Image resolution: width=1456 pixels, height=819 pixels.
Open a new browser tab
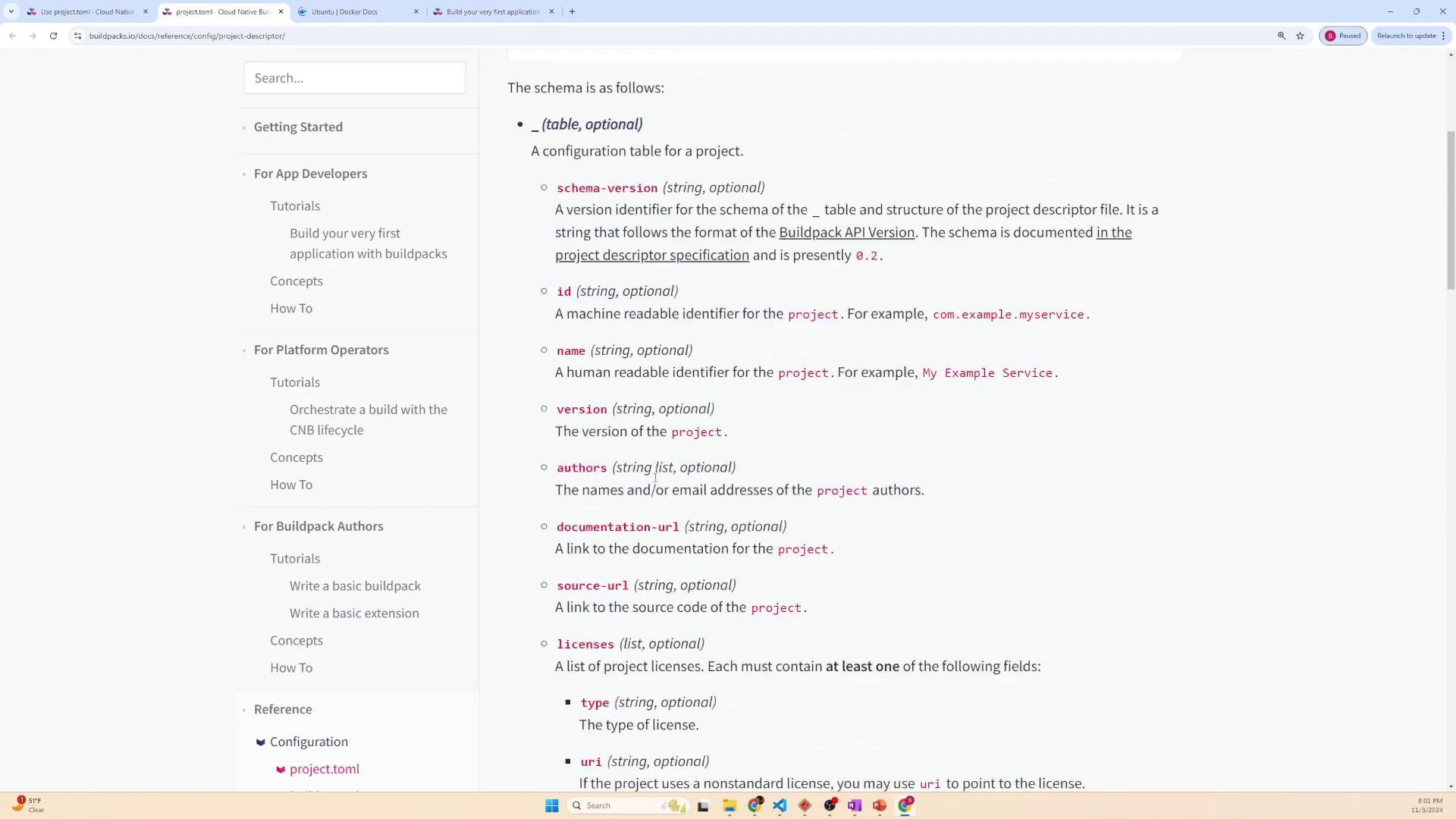[572, 11]
